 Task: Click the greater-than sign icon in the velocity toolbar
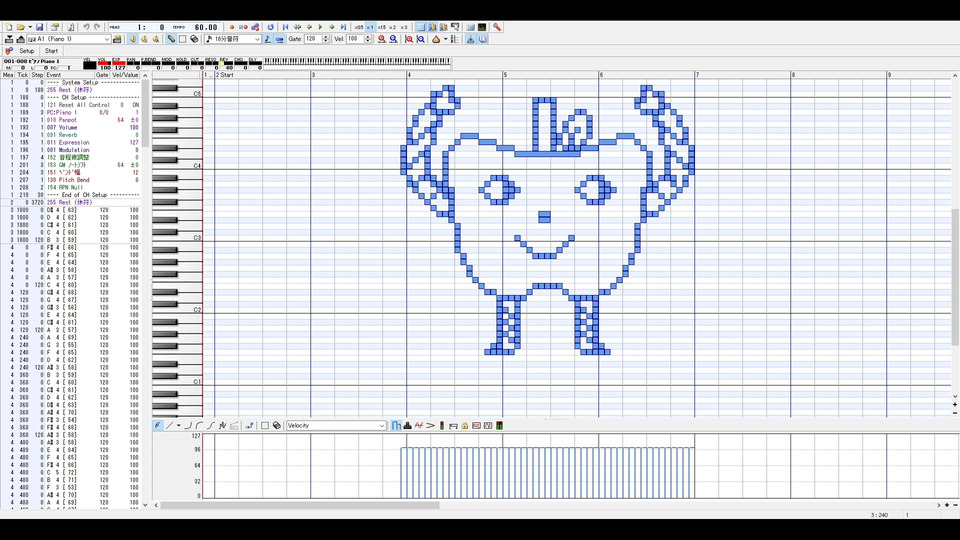point(430,426)
